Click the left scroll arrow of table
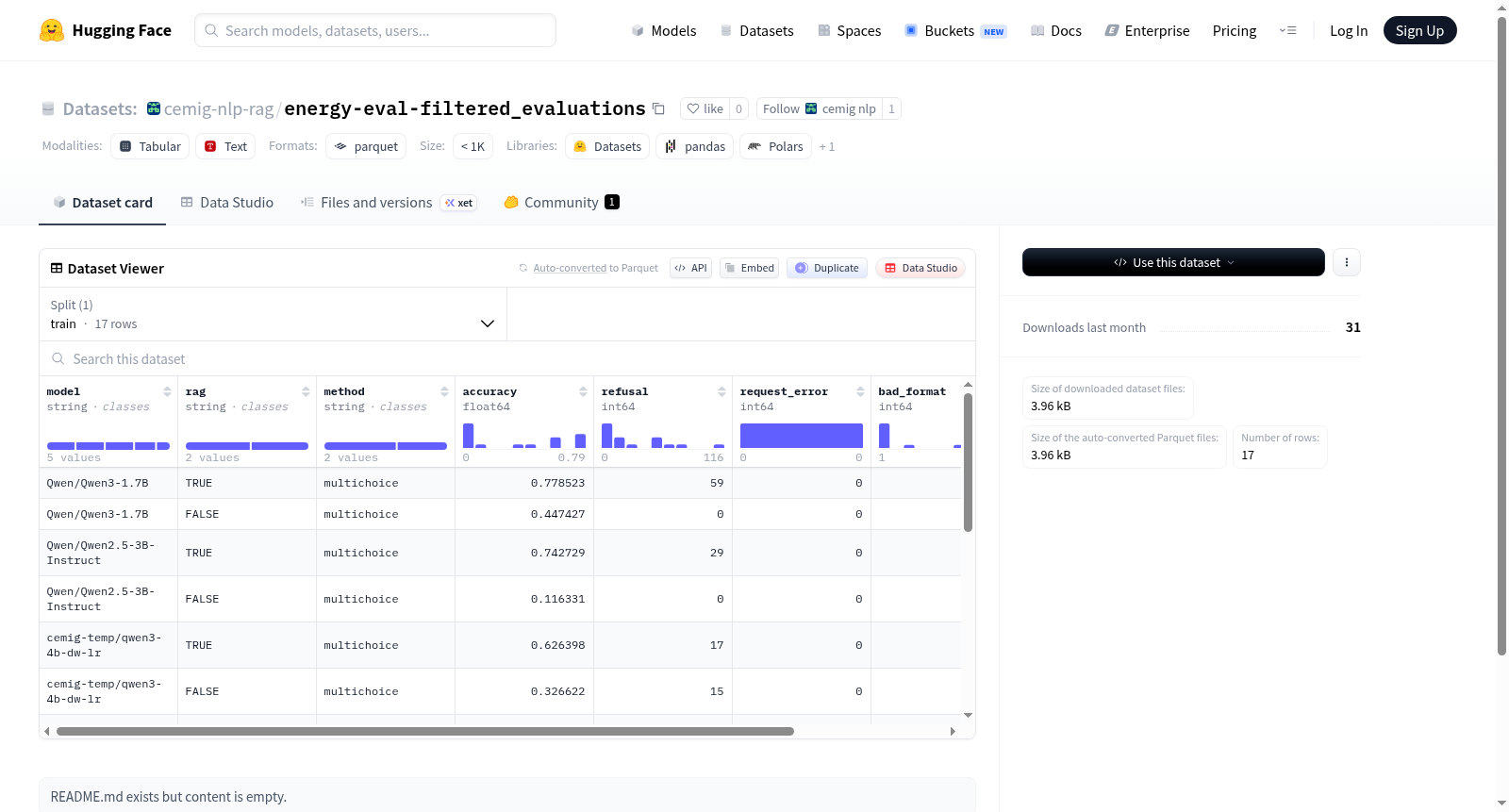 46,731
